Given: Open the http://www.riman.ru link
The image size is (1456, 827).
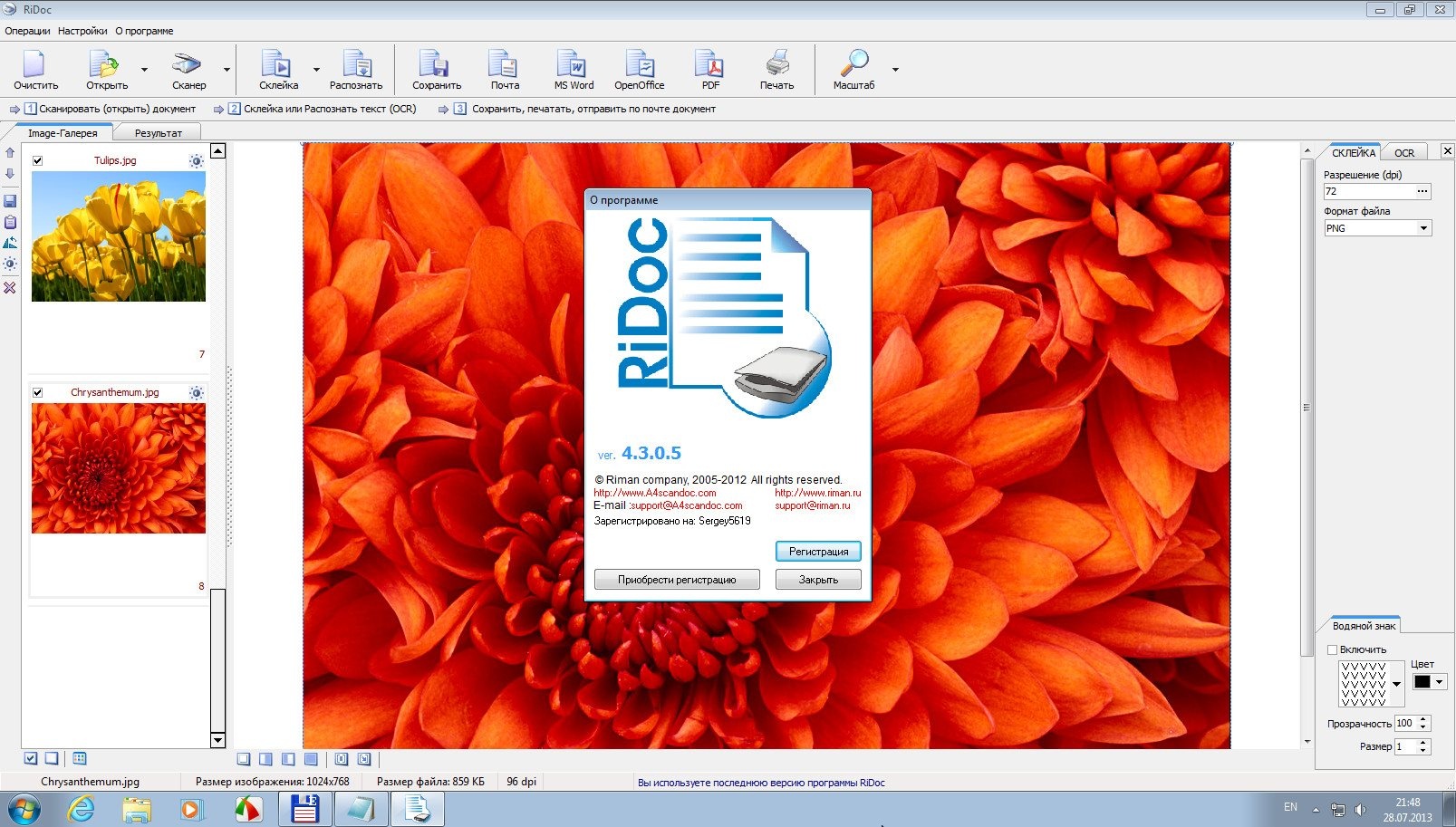Looking at the screenshot, I should click(817, 493).
